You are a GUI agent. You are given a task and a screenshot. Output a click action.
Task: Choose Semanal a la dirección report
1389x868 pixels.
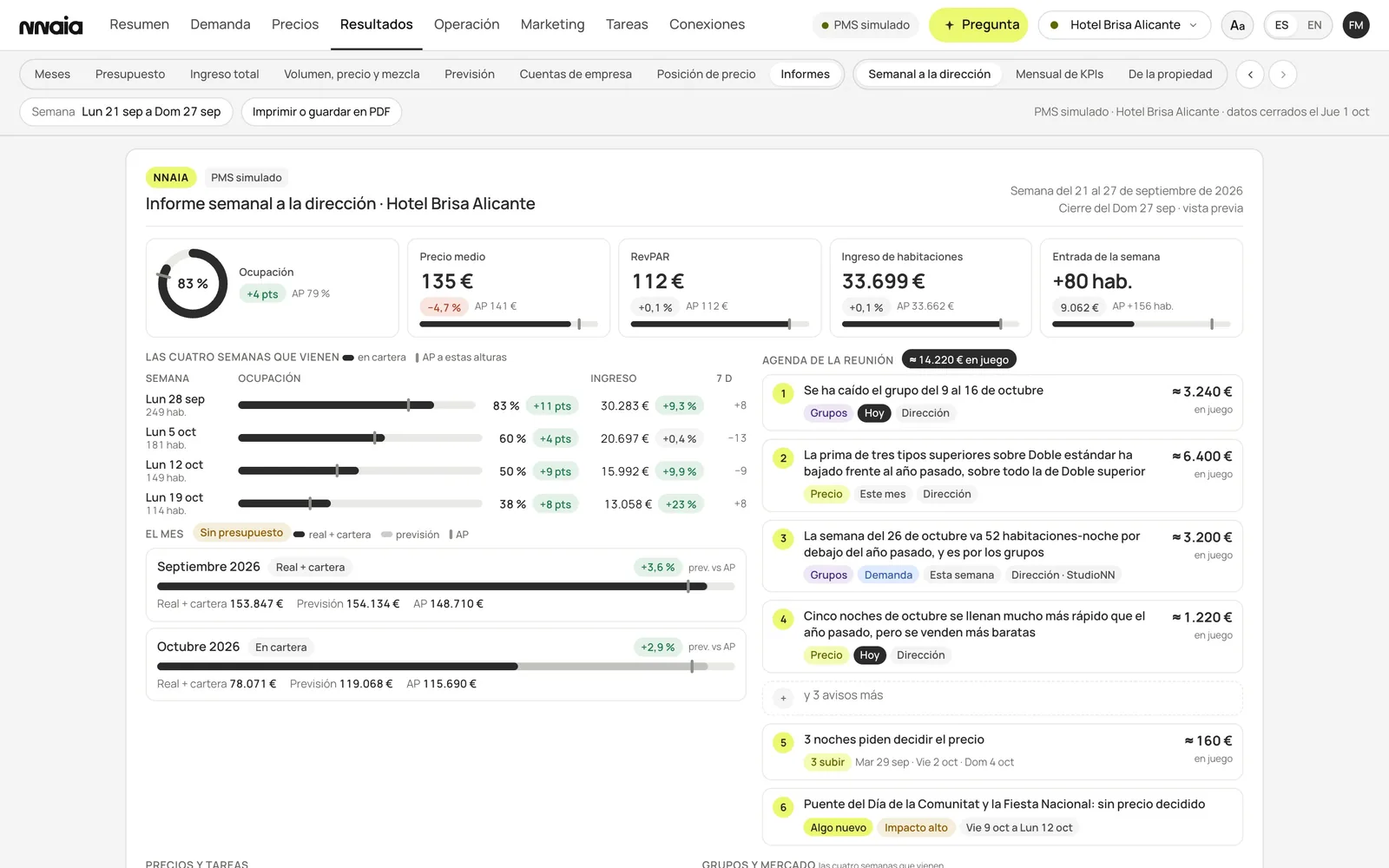click(929, 75)
